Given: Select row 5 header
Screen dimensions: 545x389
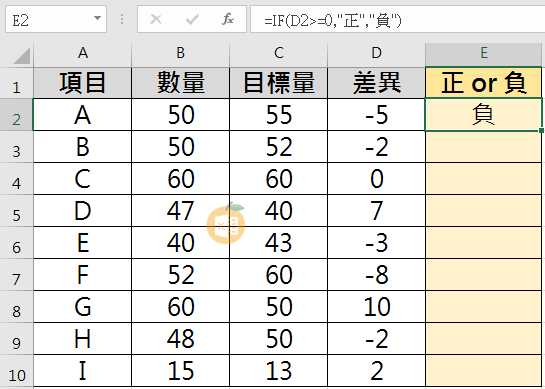Looking at the screenshot, I should [16, 211].
